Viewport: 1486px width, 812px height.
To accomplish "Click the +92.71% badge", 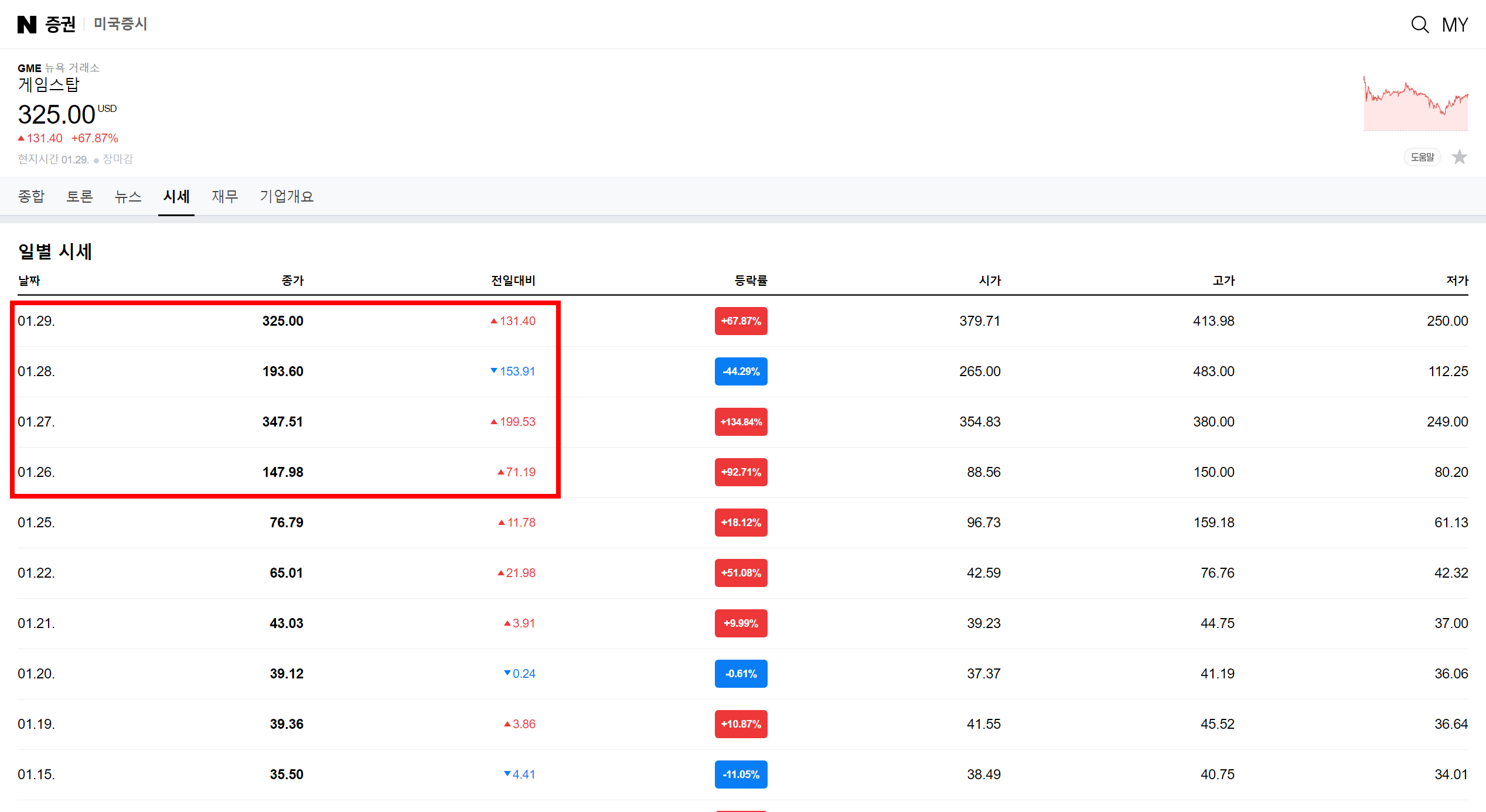I will pyautogui.click(x=741, y=472).
